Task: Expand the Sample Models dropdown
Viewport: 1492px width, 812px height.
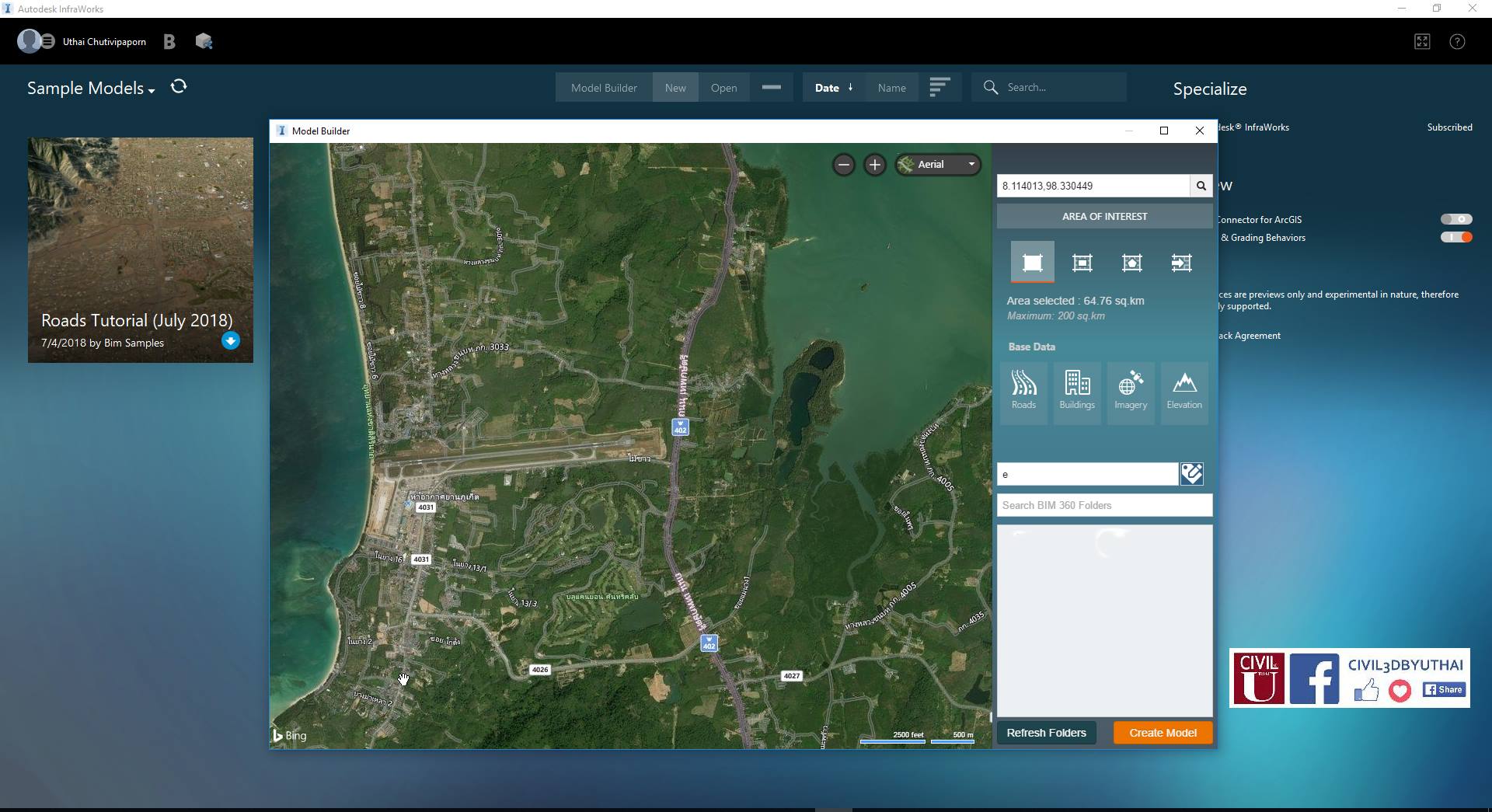Action: coord(91,89)
